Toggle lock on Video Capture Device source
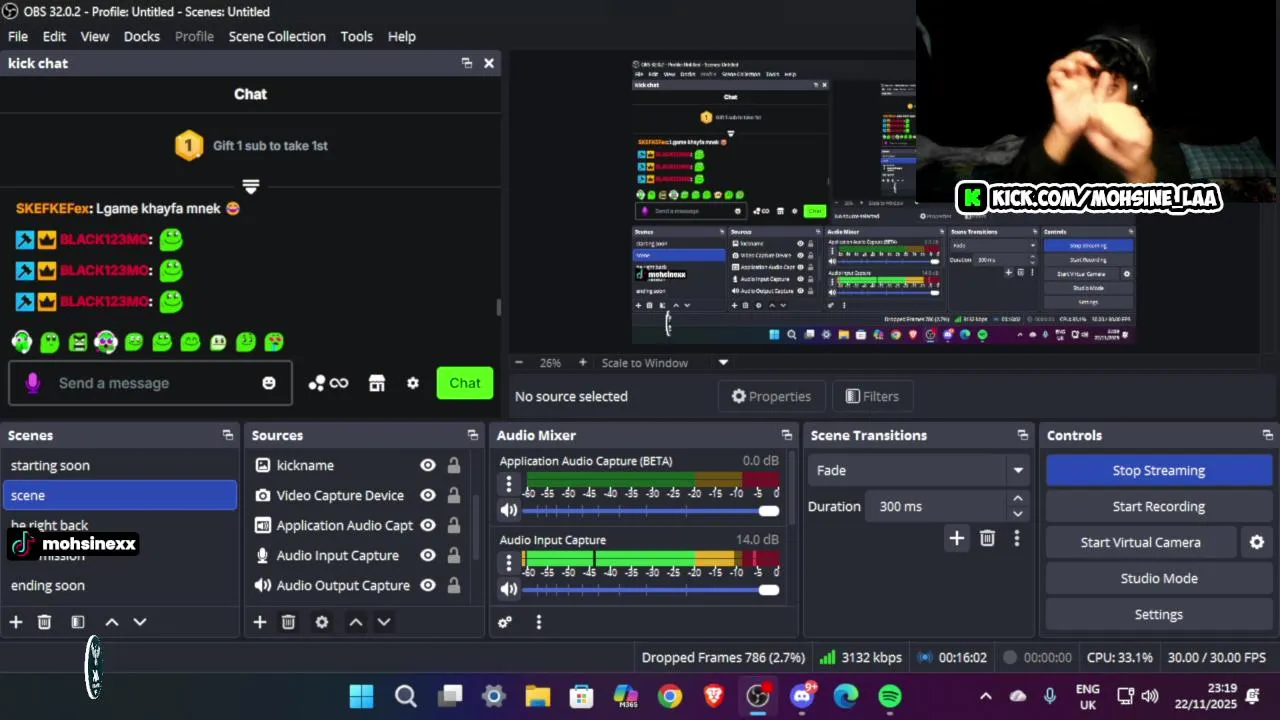Image resolution: width=1280 pixels, height=720 pixels. [x=454, y=495]
